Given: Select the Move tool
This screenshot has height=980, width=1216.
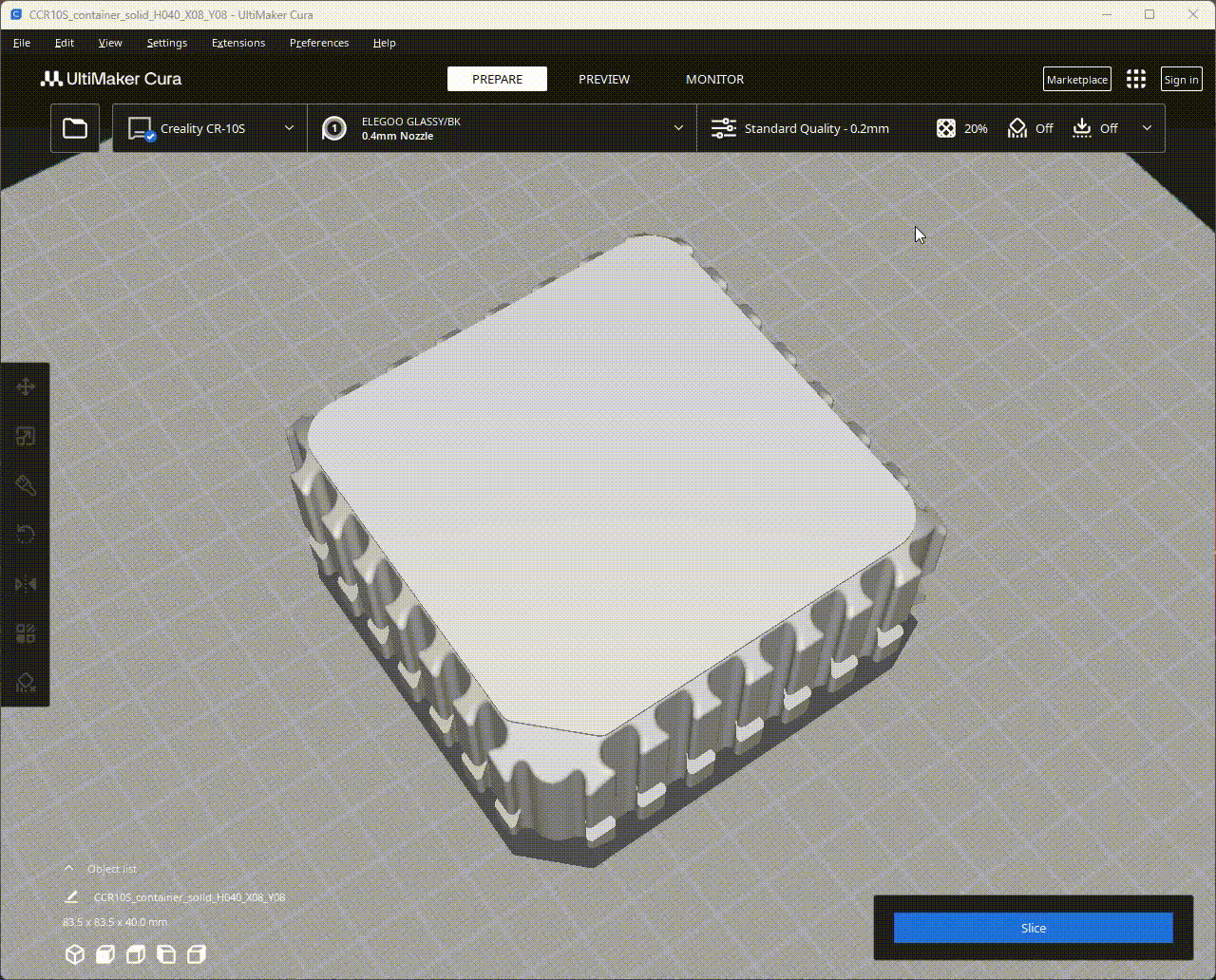Looking at the screenshot, I should (26, 386).
